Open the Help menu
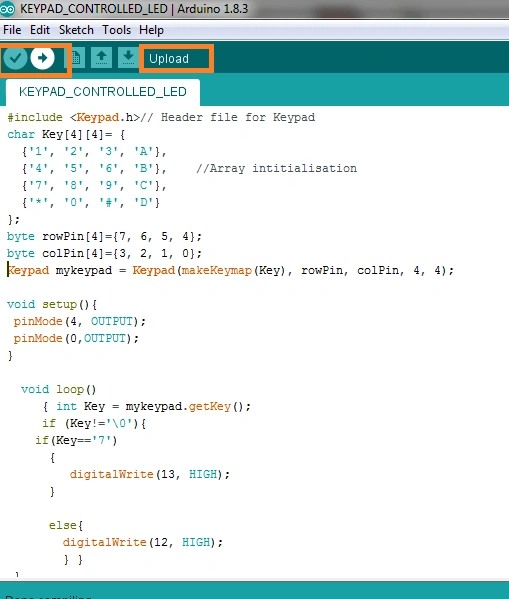Viewport: 509px width, 599px height. pyautogui.click(x=151, y=30)
